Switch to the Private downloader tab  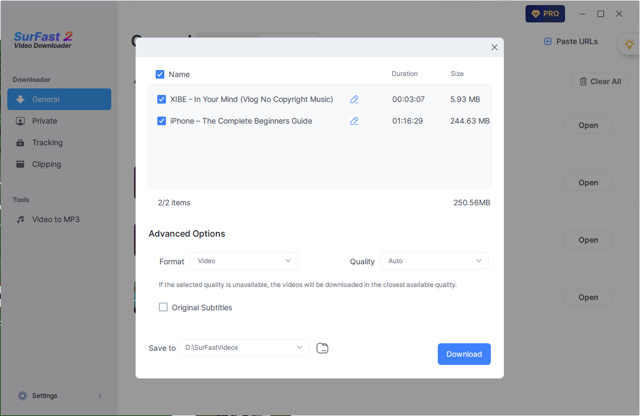(45, 121)
